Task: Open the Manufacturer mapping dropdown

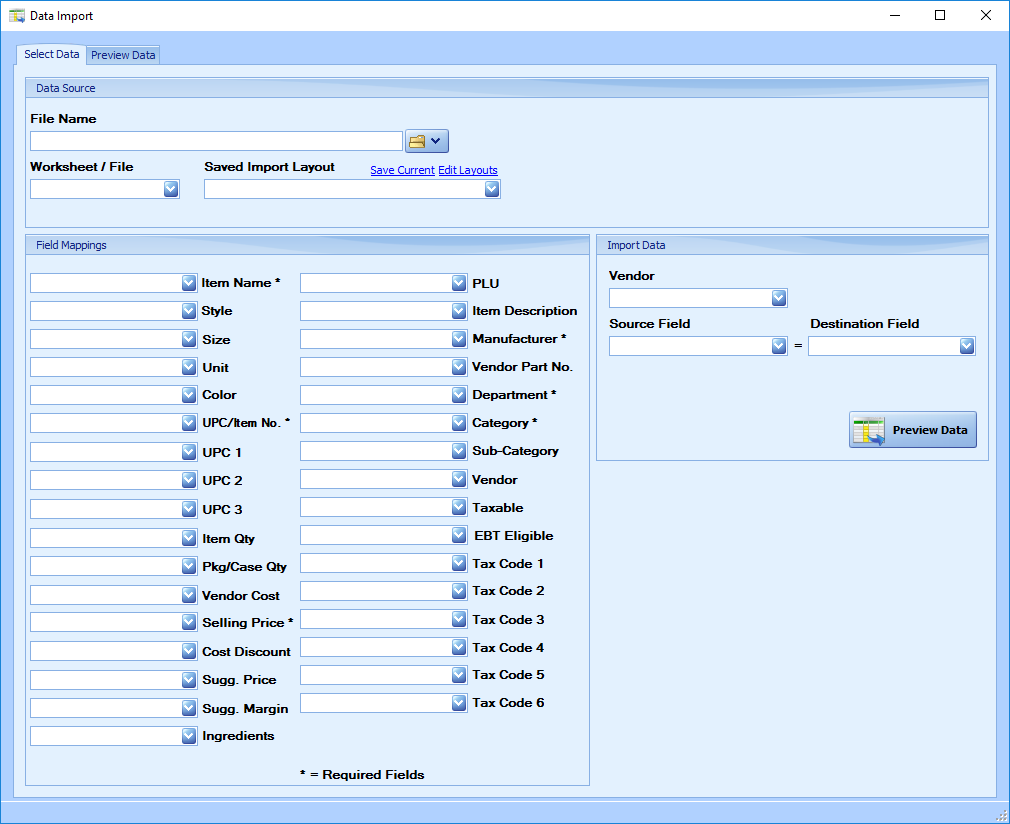Action: coord(459,339)
